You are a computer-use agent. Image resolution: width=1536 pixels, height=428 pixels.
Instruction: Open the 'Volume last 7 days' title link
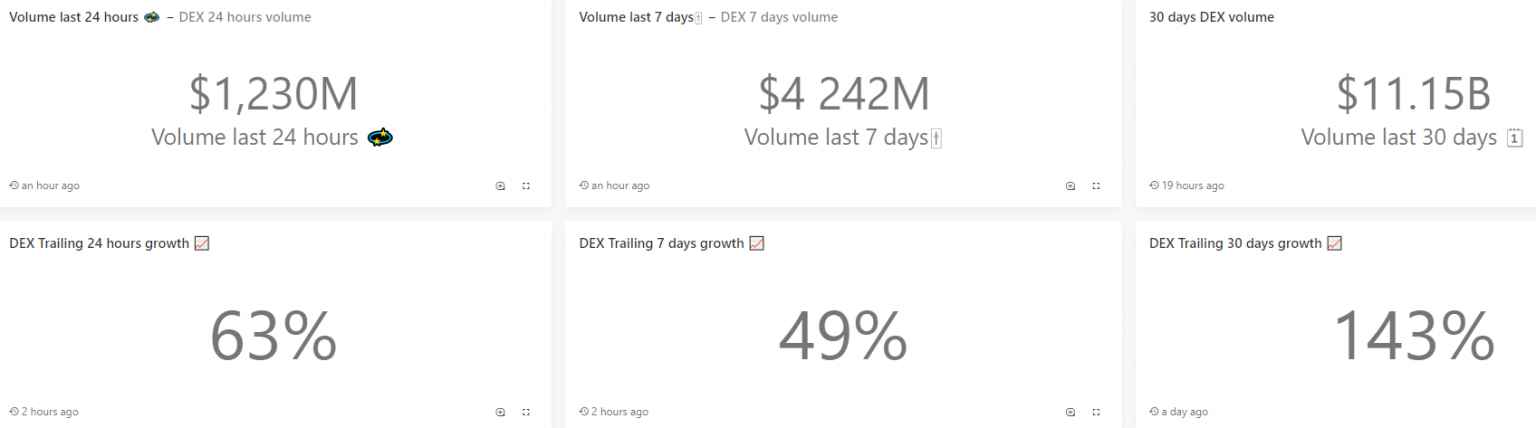tap(635, 17)
